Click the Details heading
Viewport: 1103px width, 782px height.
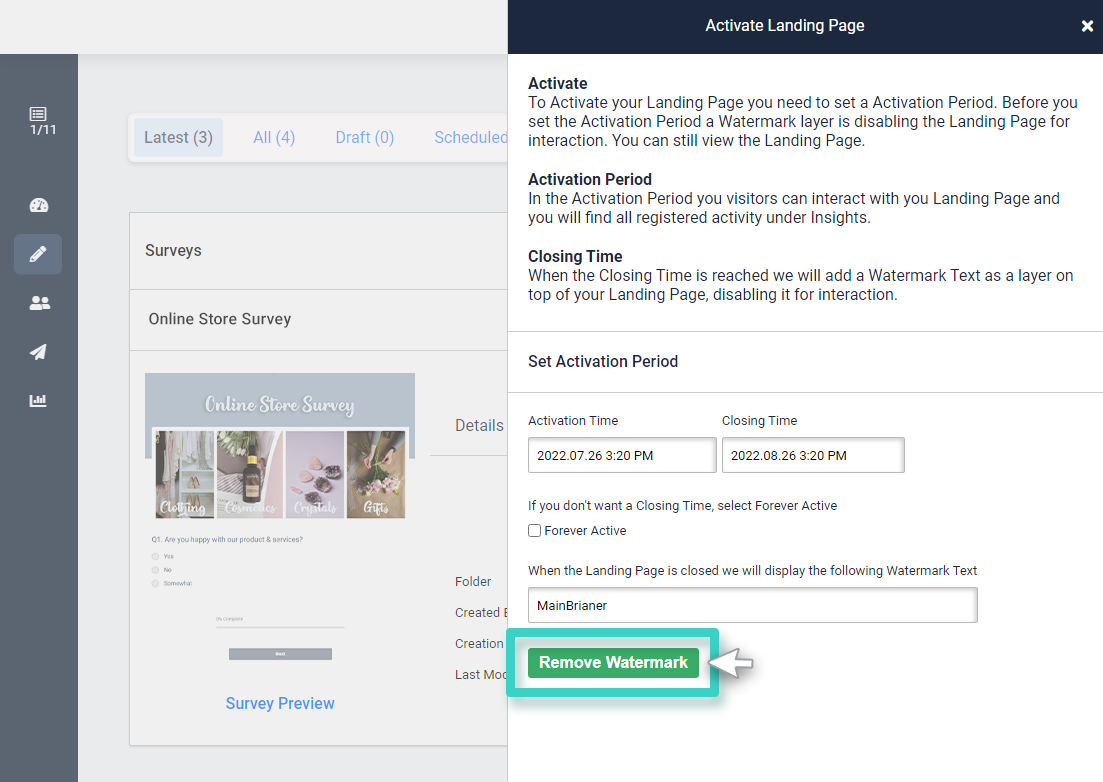pyautogui.click(x=479, y=425)
